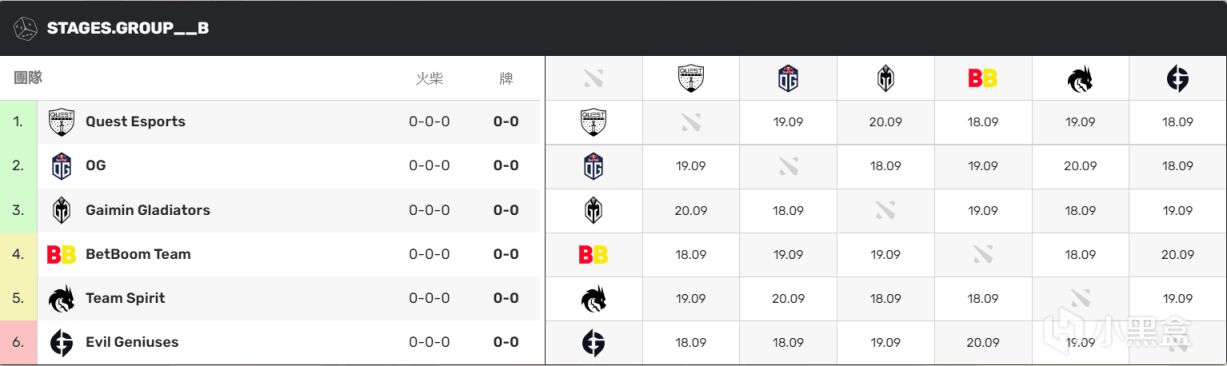Screen dimensions: 1227x366
Task: Click the 火柴 column header
Action: [x=429, y=78]
